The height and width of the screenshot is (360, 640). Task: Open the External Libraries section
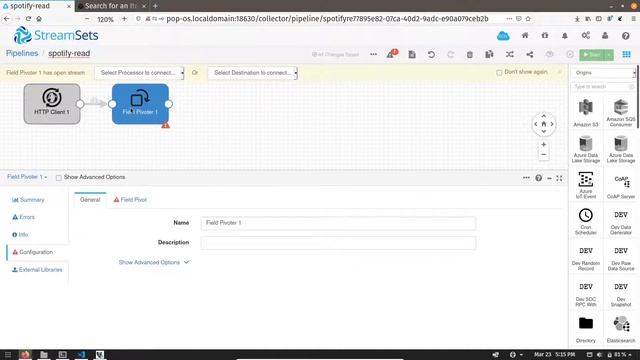37,270
